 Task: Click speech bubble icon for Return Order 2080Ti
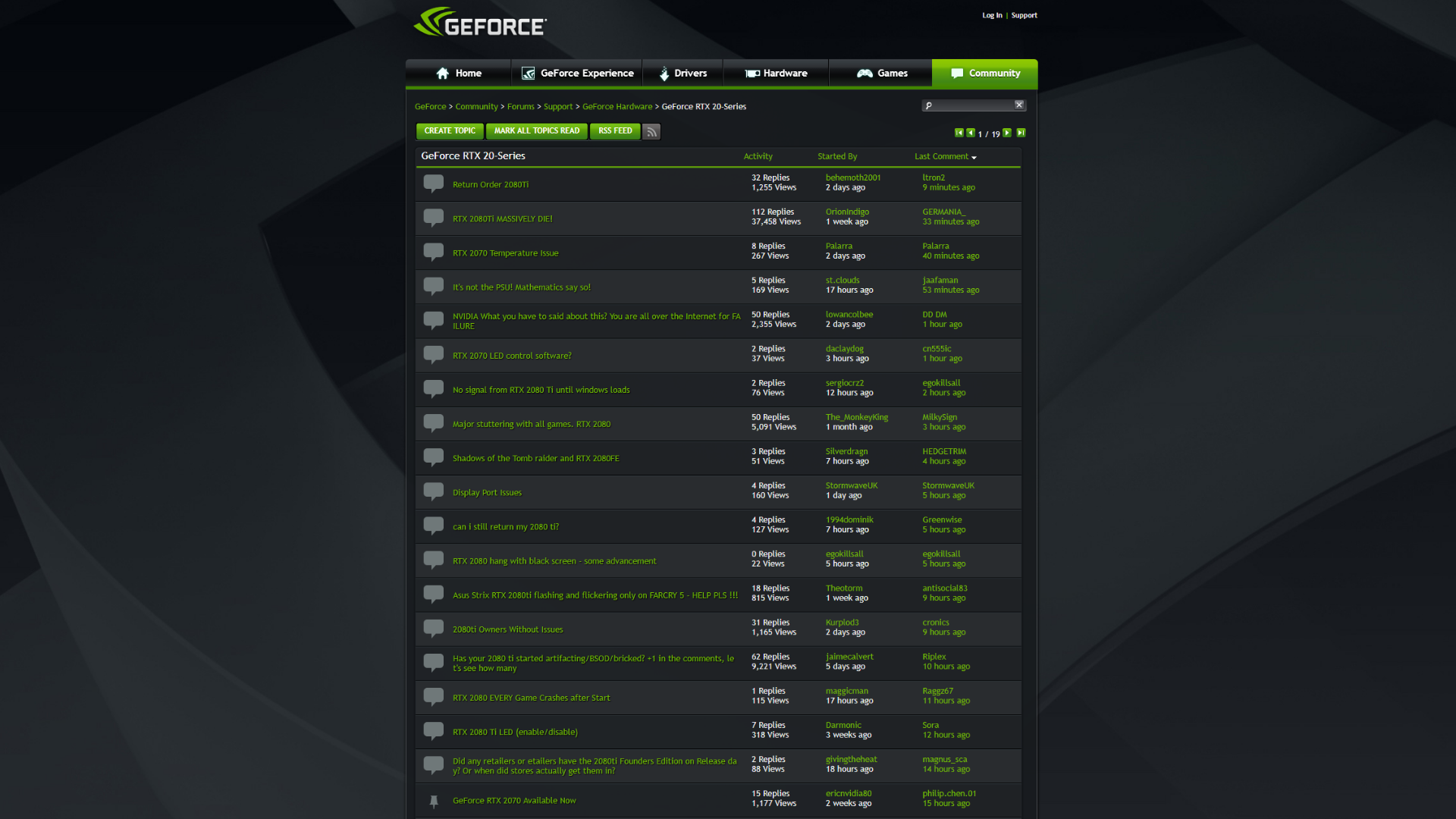pyautogui.click(x=434, y=184)
